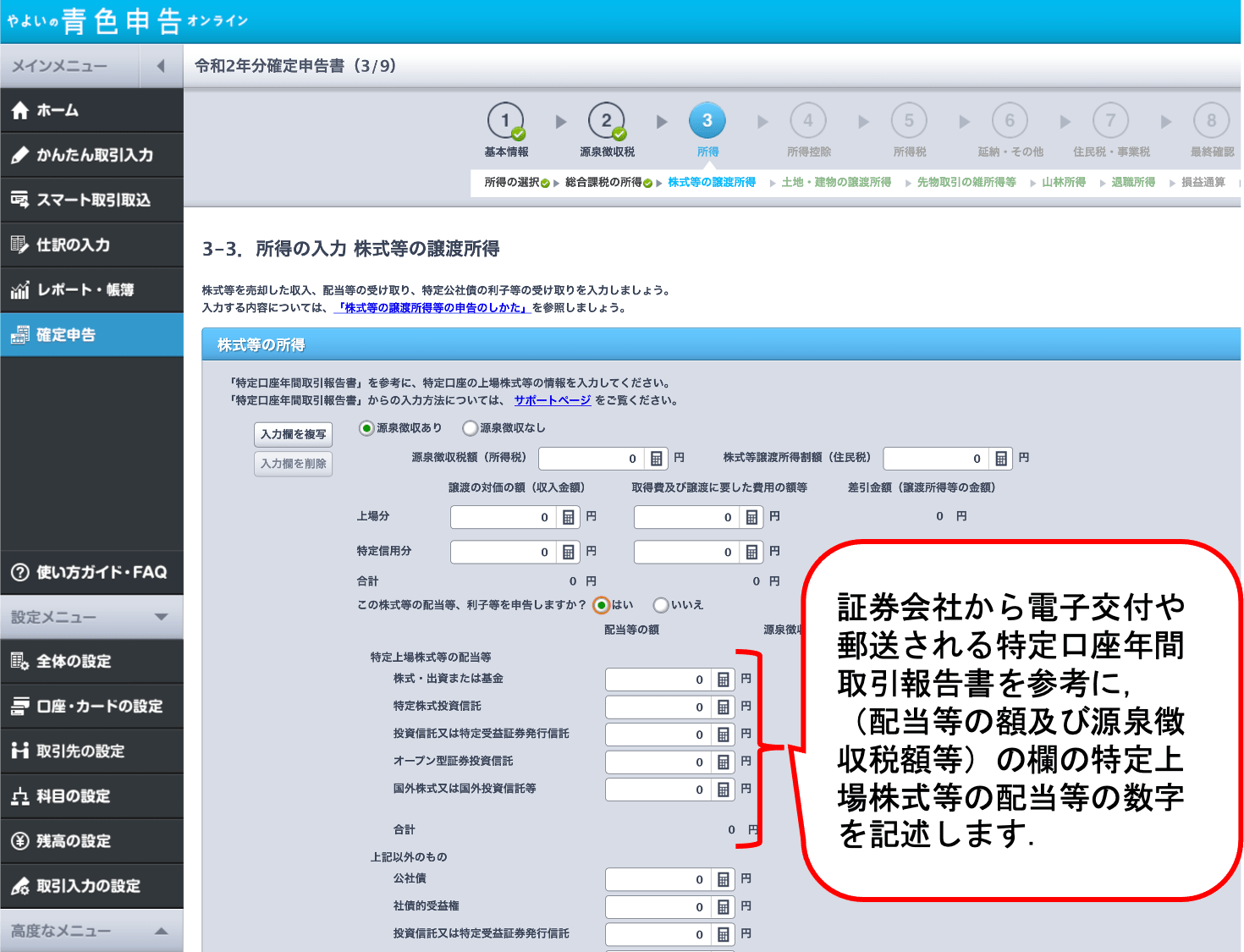Image resolution: width=1244 pixels, height=952 pixels.
Task: Click 入力欄を複写 button
Action: 294,434
